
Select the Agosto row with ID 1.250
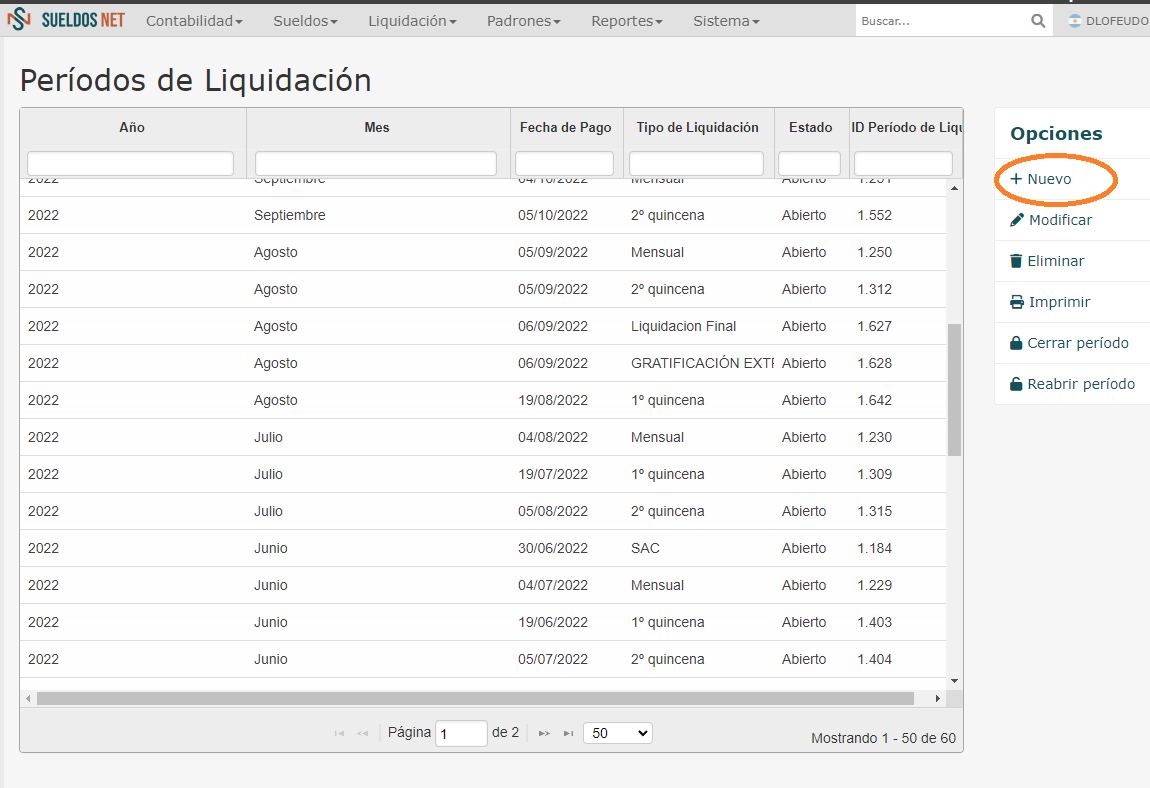[483, 252]
